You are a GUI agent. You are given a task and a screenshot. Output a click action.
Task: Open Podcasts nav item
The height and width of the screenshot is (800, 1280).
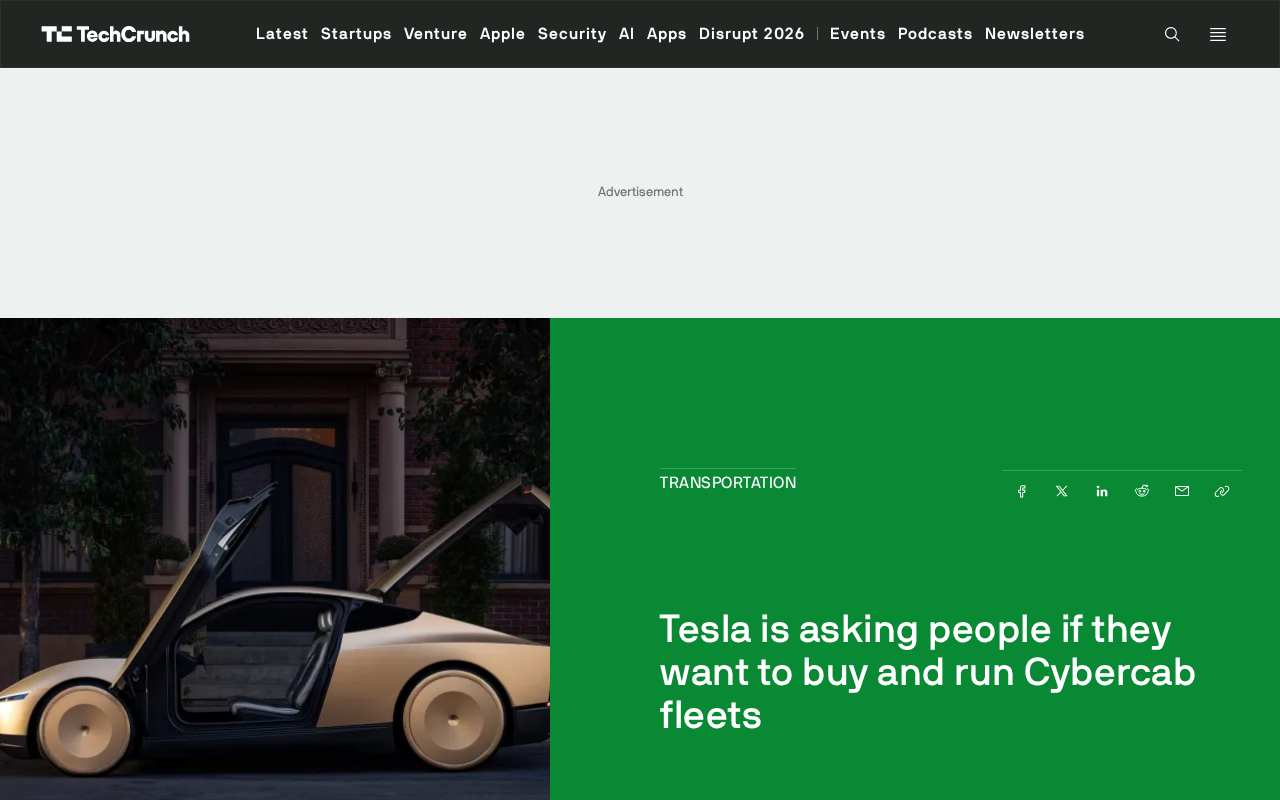[935, 34]
